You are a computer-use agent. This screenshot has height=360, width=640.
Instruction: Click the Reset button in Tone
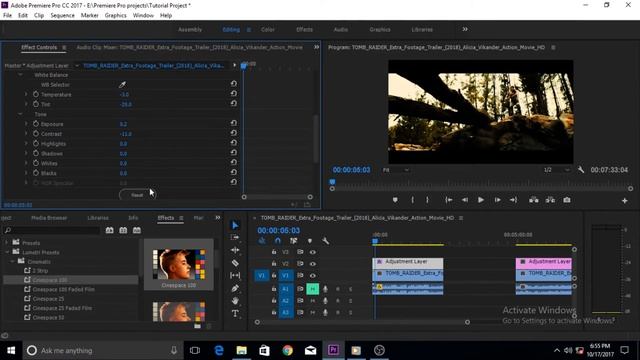137,195
